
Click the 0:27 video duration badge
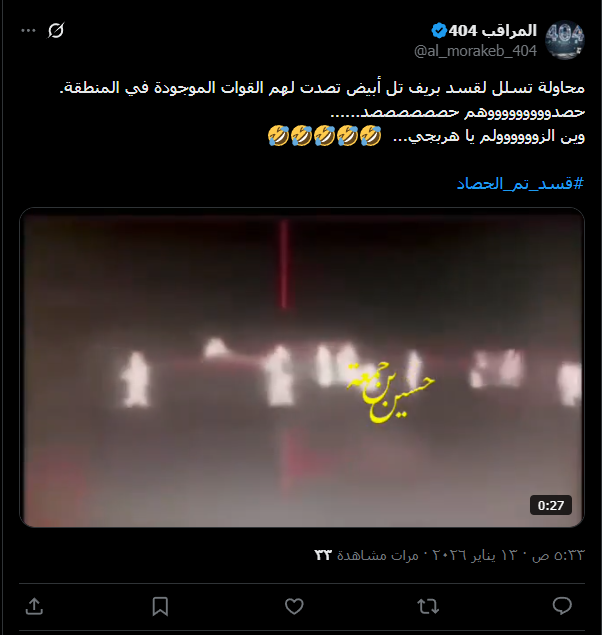[551, 505]
